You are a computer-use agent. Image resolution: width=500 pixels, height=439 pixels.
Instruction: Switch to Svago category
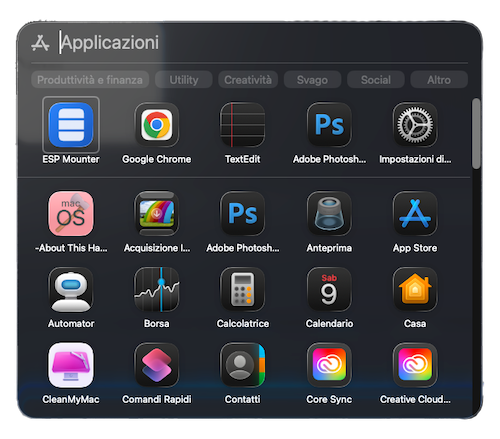click(x=312, y=80)
